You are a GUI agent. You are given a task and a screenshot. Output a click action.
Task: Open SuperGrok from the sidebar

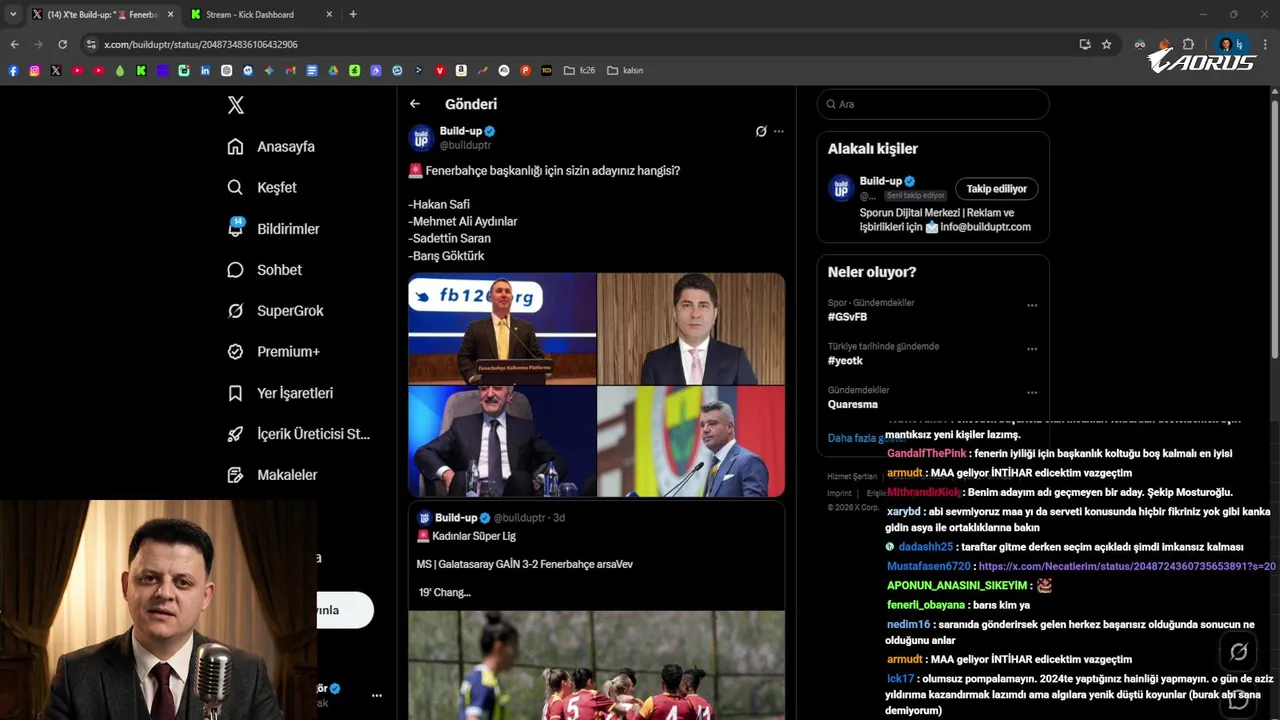(276, 311)
